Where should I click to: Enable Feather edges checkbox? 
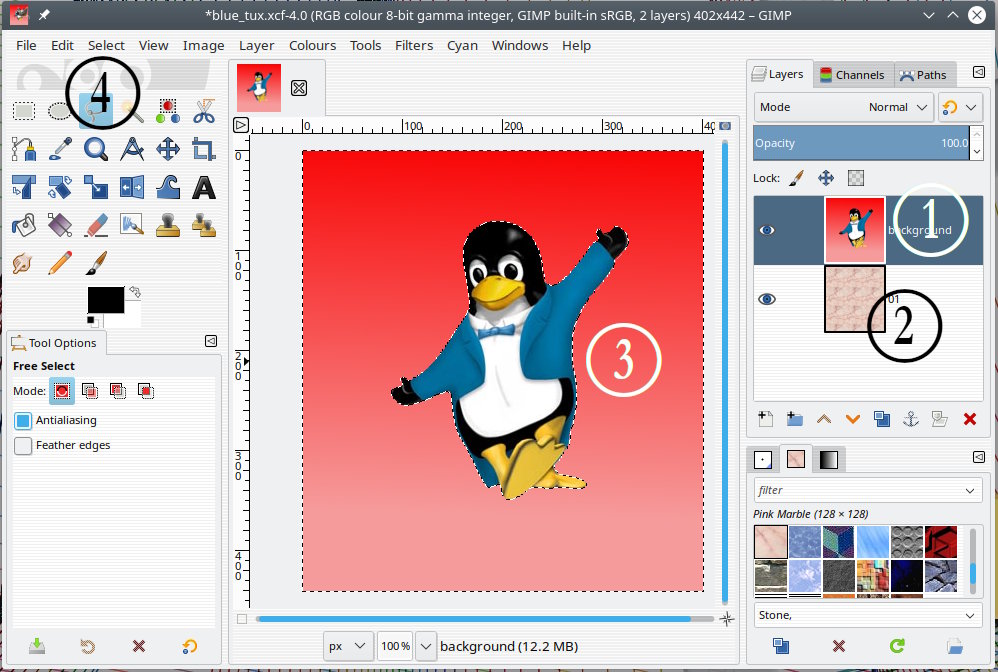pos(23,445)
